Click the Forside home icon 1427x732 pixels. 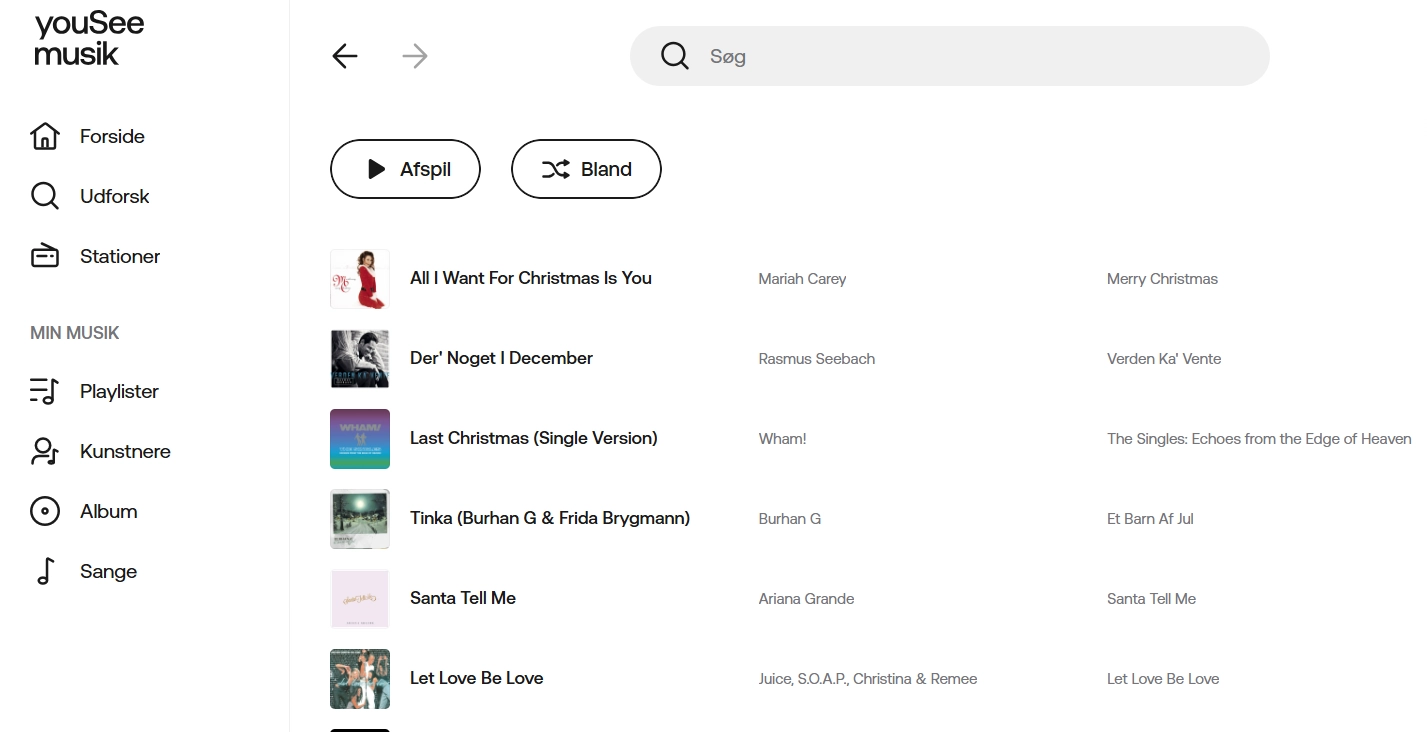45,136
